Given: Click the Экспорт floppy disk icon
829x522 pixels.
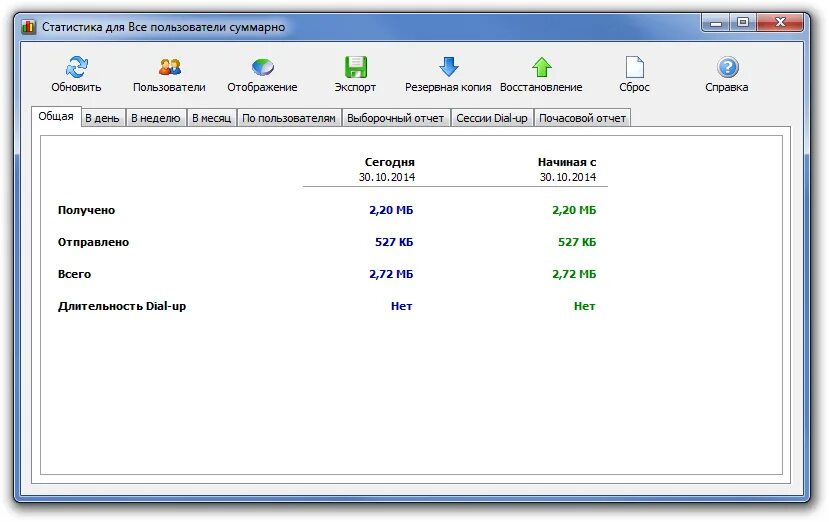Looking at the screenshot, I should (x=355, y=67).
